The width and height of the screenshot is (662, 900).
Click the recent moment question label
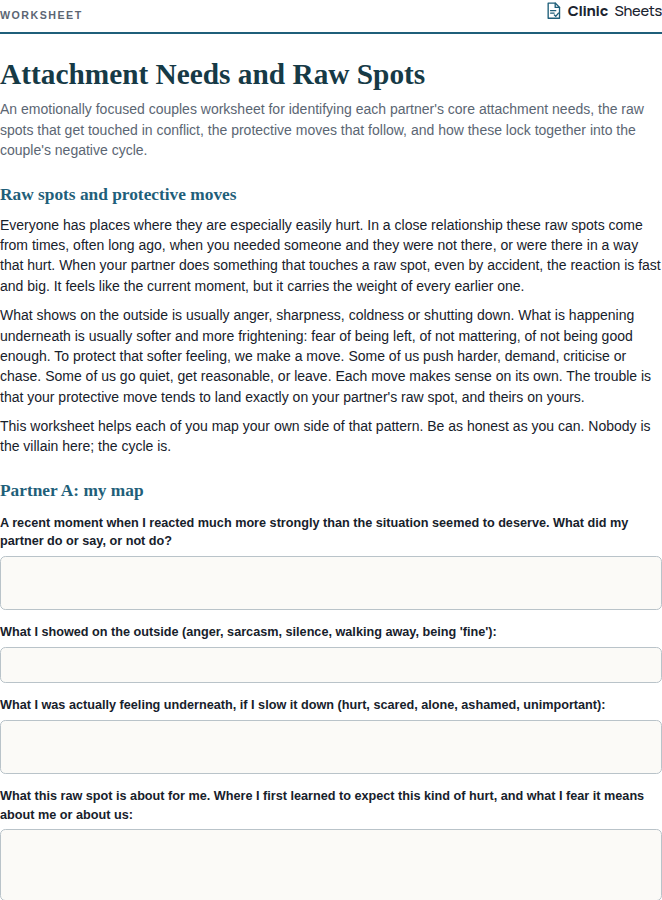[314, 532]
